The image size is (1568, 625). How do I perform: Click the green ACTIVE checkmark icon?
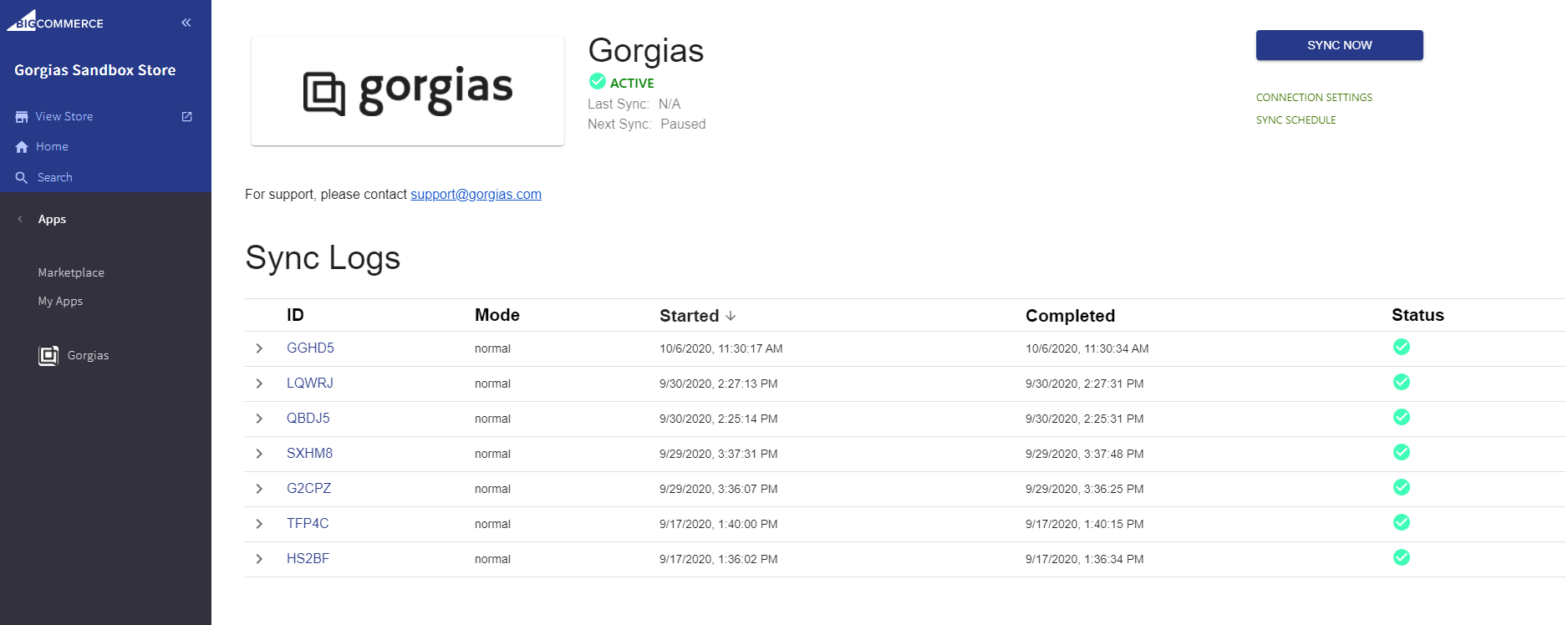pos(598,81)
